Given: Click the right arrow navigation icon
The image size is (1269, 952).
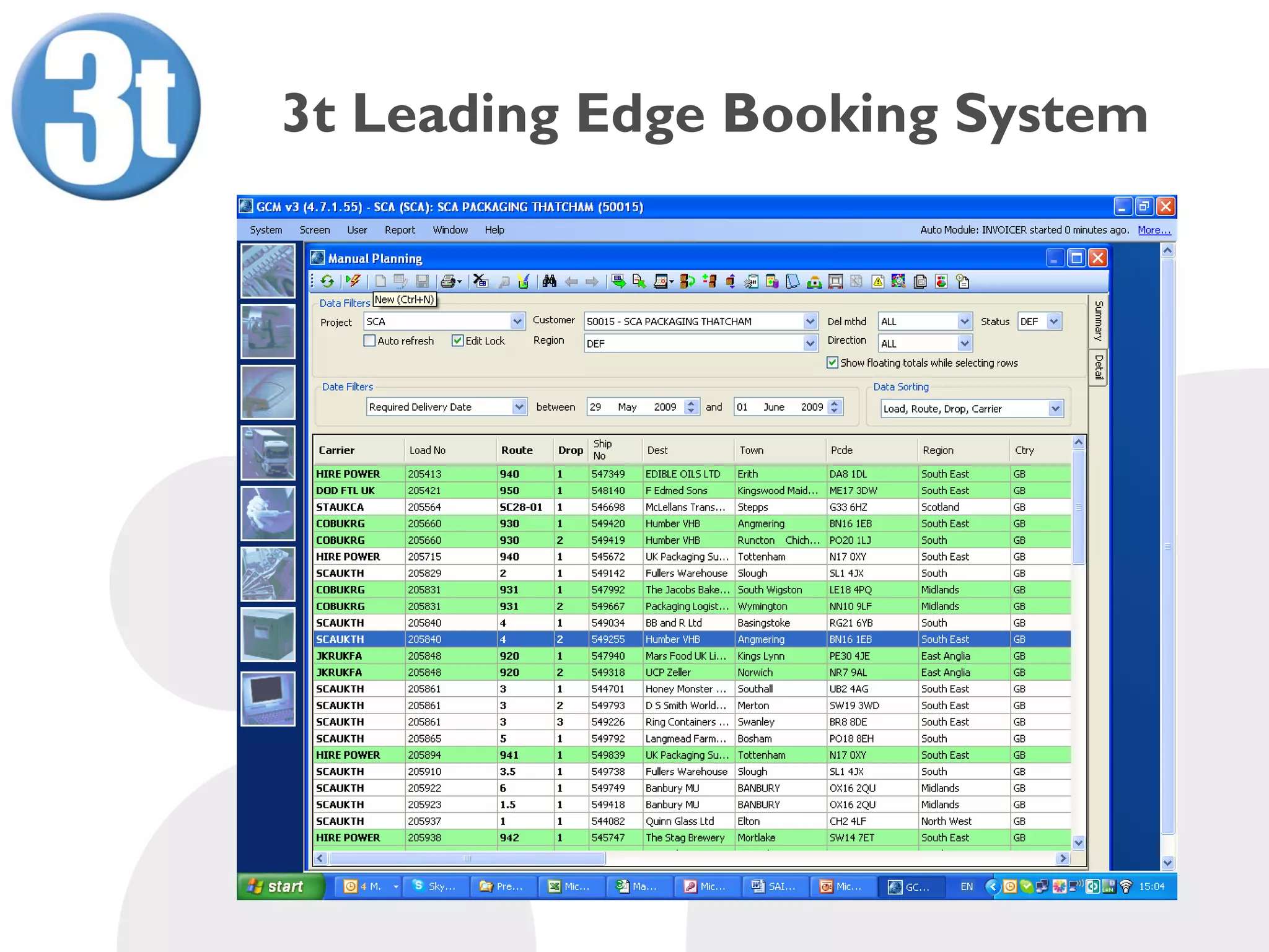Looking at the screenshot, I should [x=592, y=282].
